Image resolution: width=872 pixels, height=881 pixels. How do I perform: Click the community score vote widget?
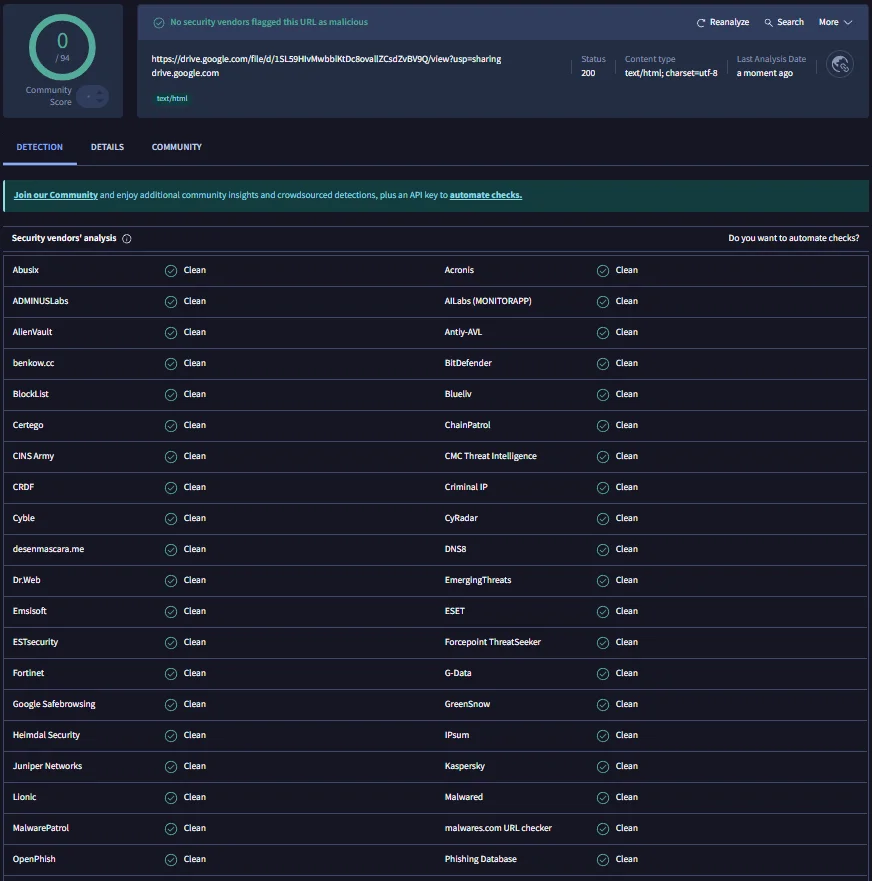click(x=92, y=97)
